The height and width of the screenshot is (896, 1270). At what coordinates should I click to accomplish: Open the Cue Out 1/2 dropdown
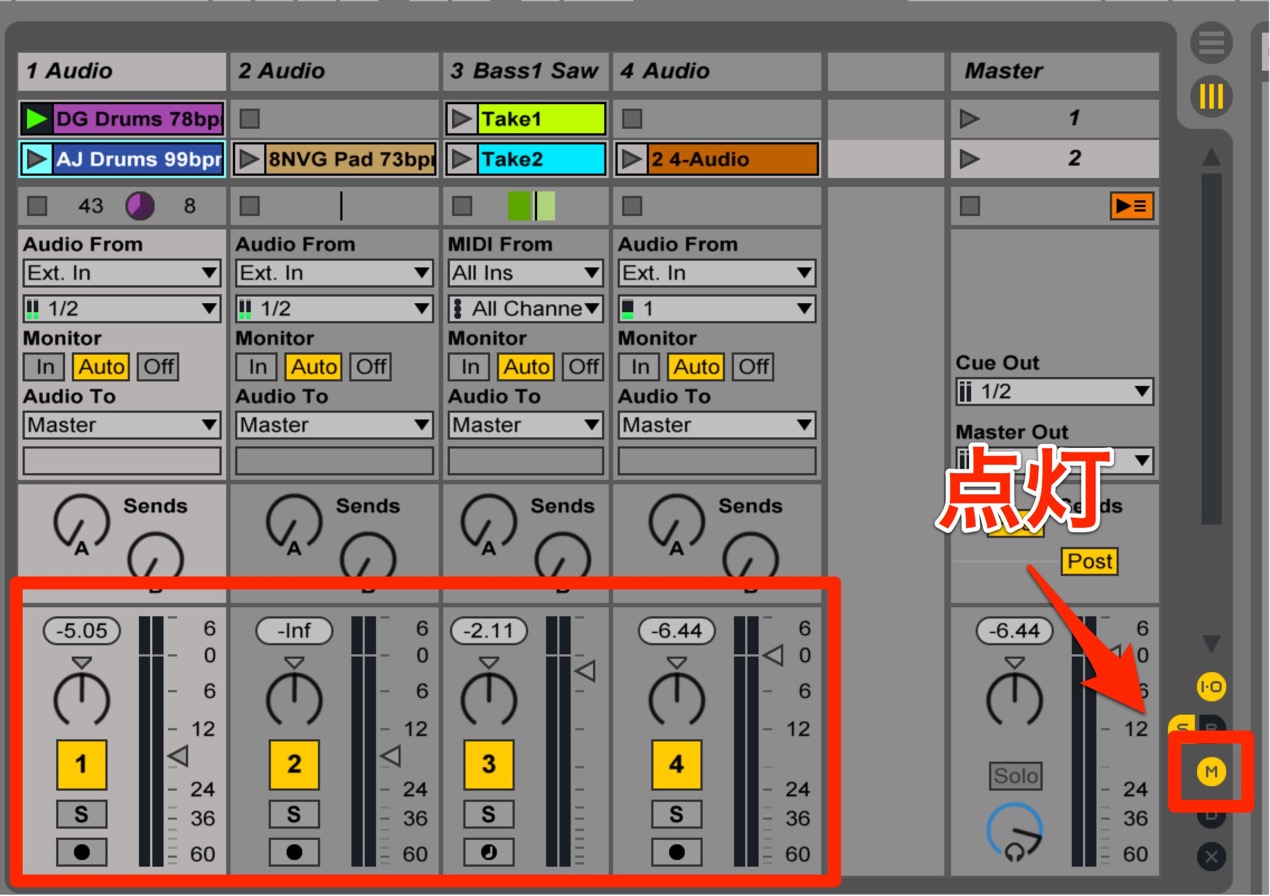tap(1054, 392)
